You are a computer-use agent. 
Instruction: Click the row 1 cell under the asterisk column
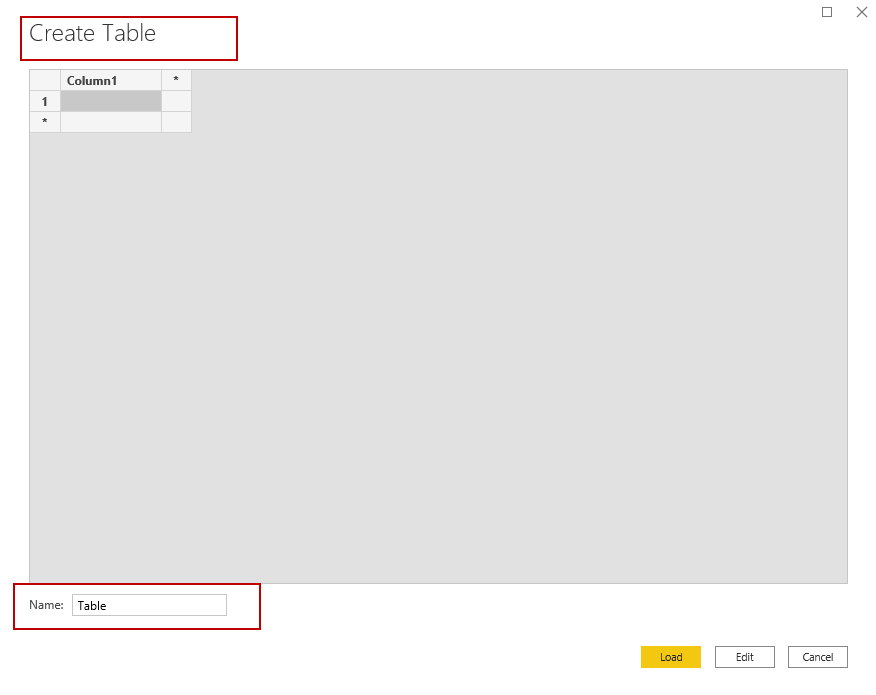176,101
